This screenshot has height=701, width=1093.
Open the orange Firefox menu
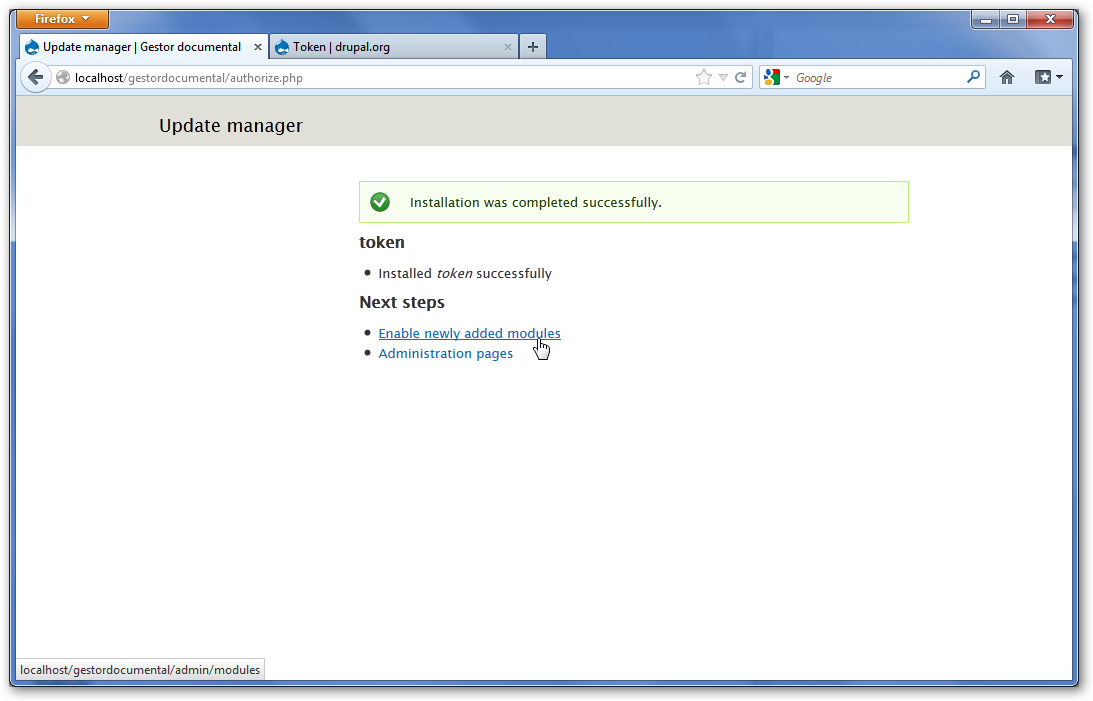tap(62, 19)
